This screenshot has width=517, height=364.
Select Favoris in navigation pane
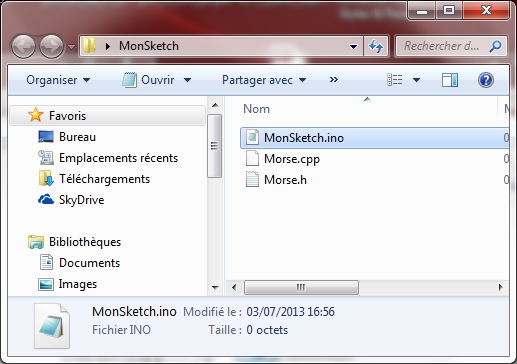(x=108, y=116)
